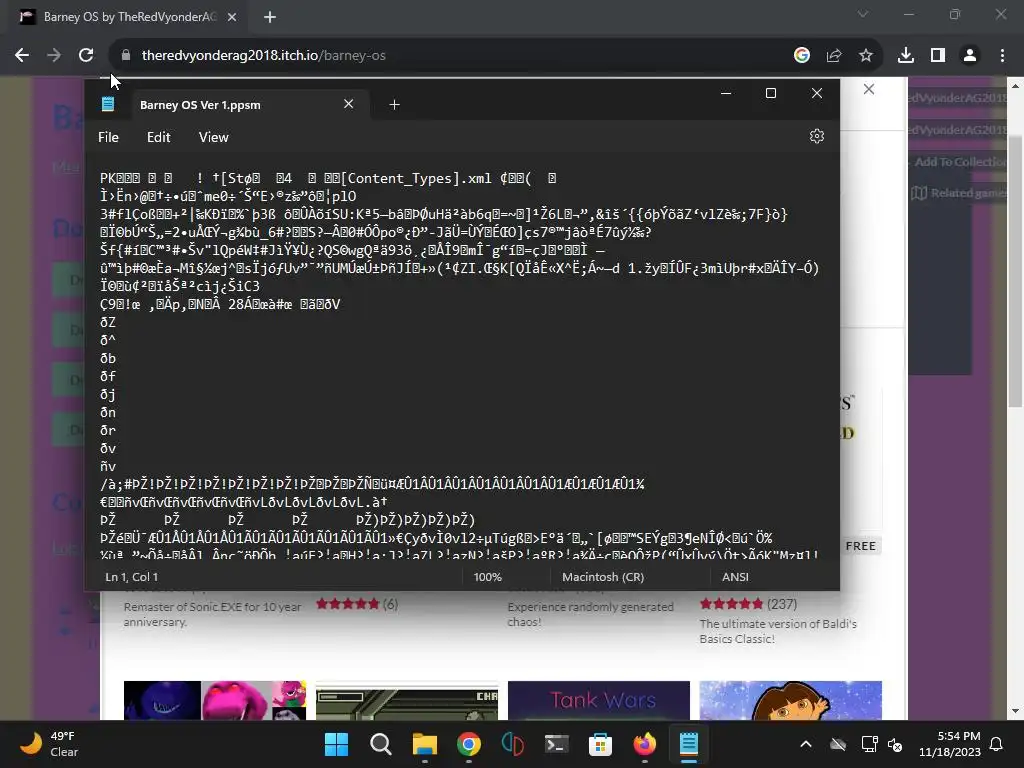Viewport: 1024px width, 768px height.
Task: Show hidden tray icons chevron
Action: pos(806,744)
